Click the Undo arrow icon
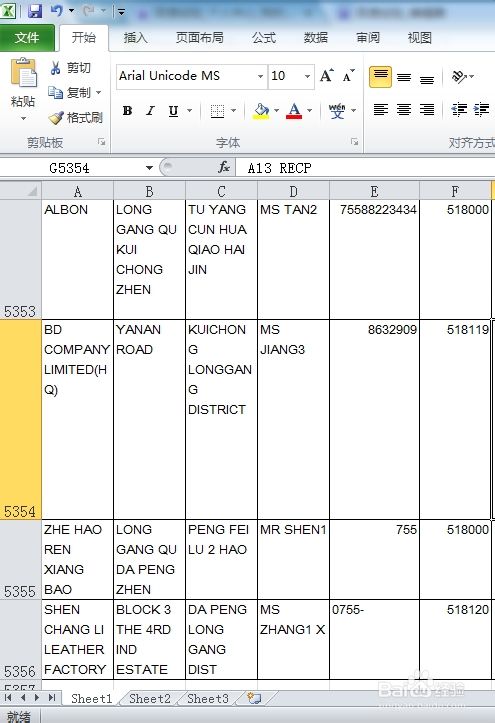The image size is (495, 723). click(x=56, y=10)
